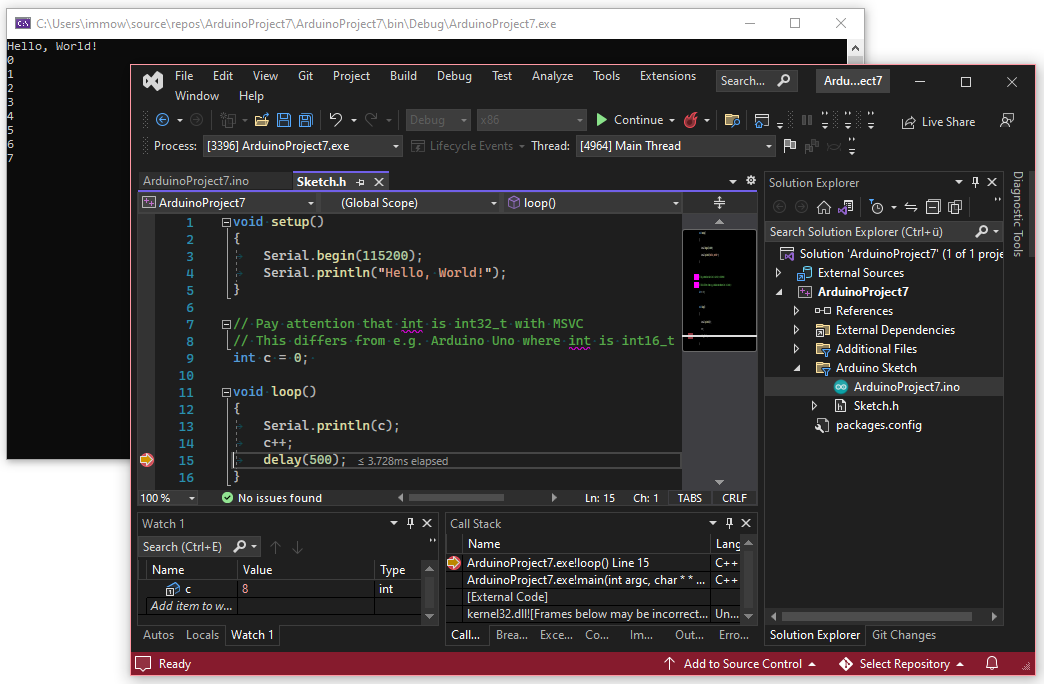
Task: Click the Continue debug button
Action: tap(629, 120)
